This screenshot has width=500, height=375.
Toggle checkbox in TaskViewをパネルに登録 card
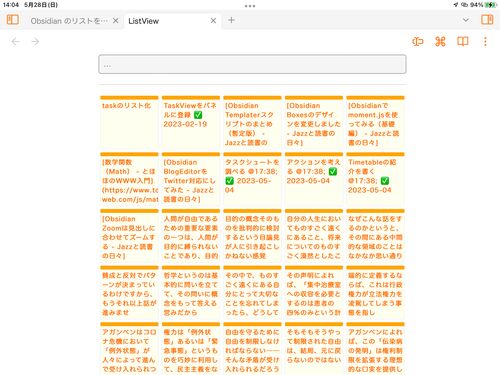[x=198, y=115]
